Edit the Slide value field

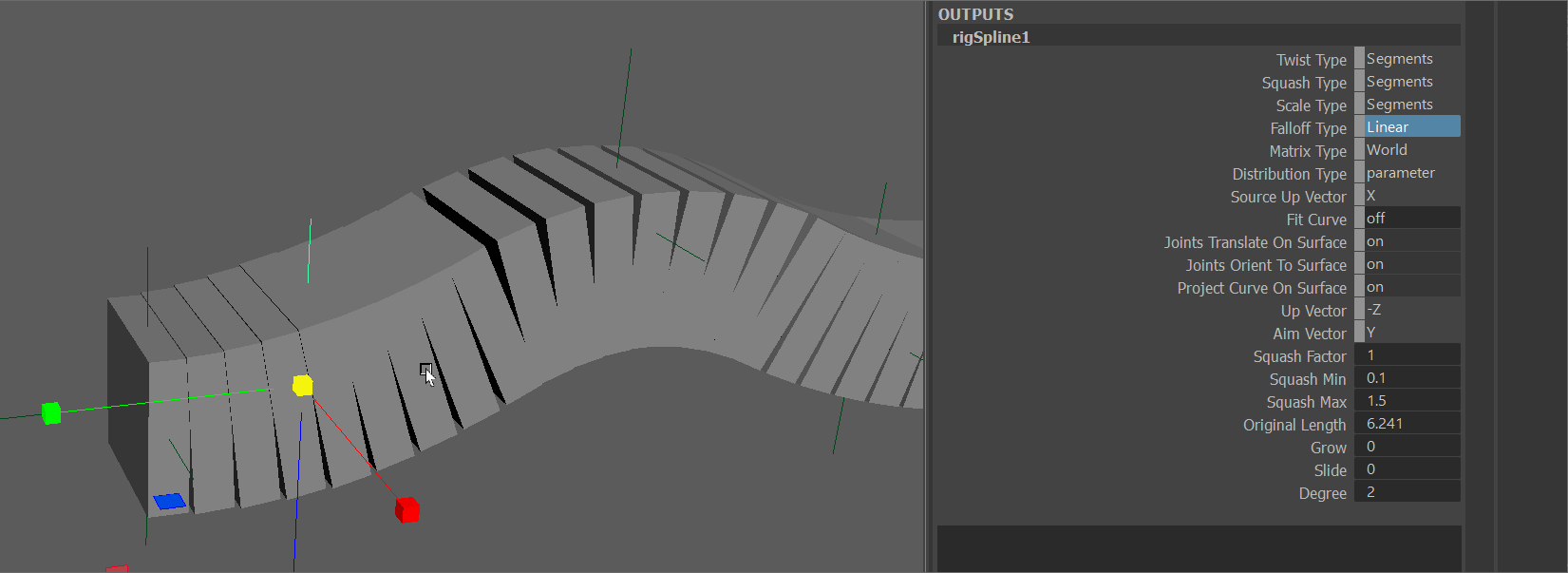[x=1407, y=469]
